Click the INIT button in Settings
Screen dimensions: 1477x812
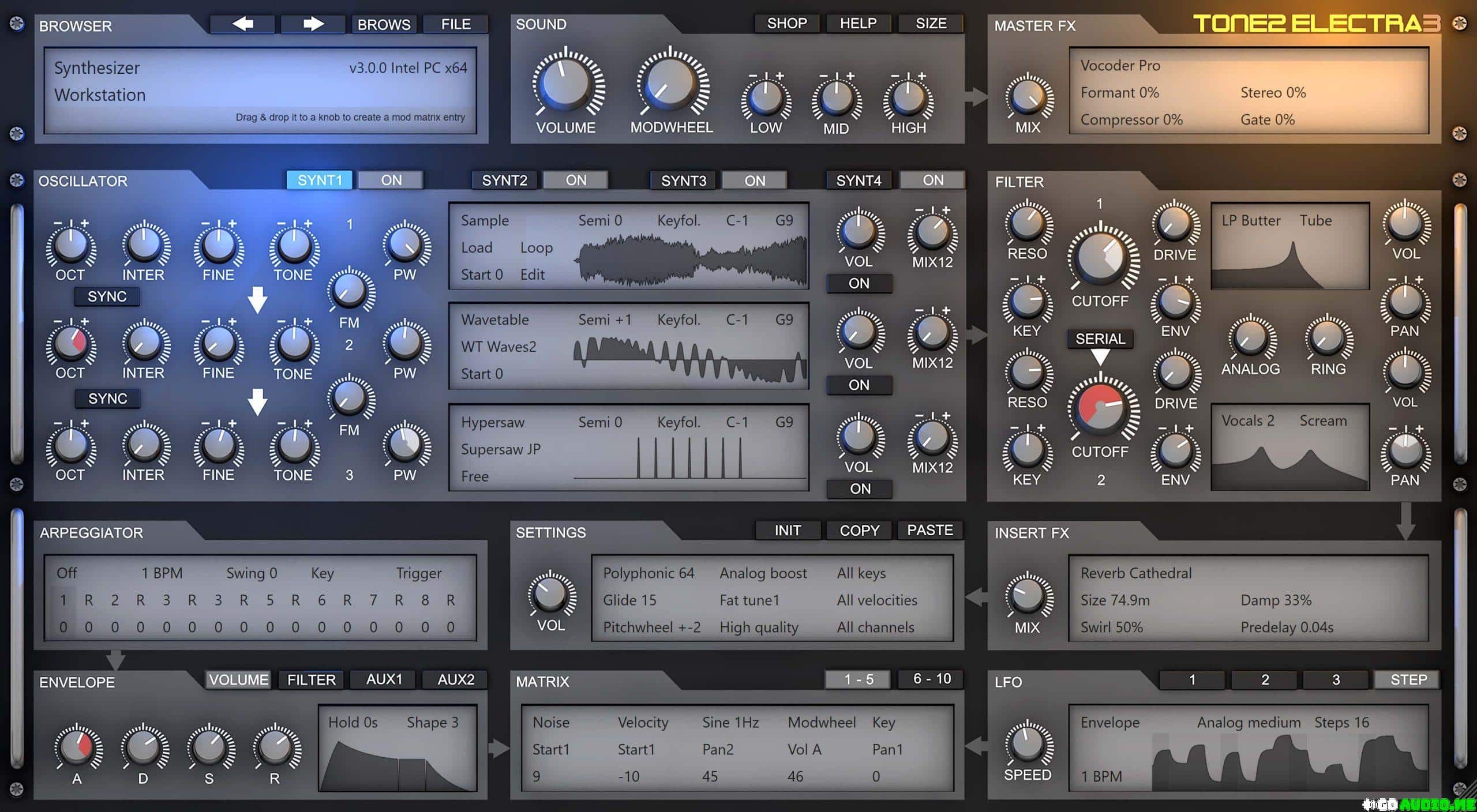pos(788,530)
